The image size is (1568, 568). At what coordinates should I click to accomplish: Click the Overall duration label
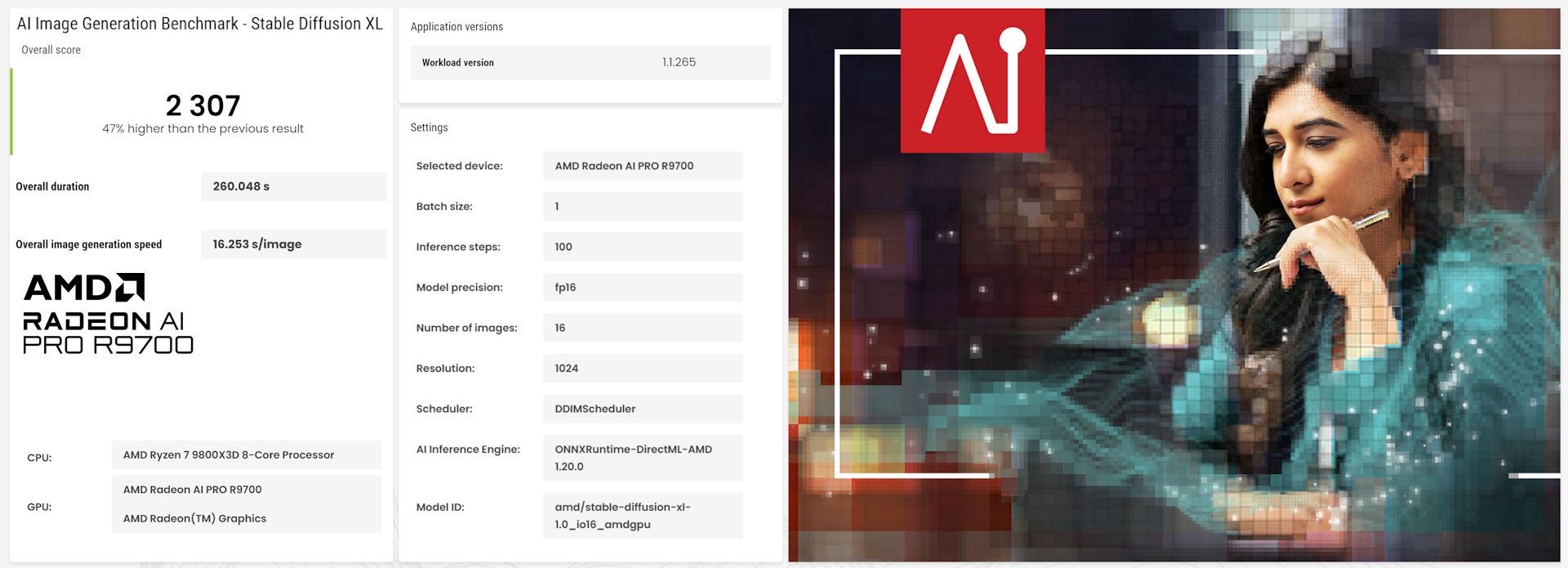pyautogui.click(x=52, y=186)
